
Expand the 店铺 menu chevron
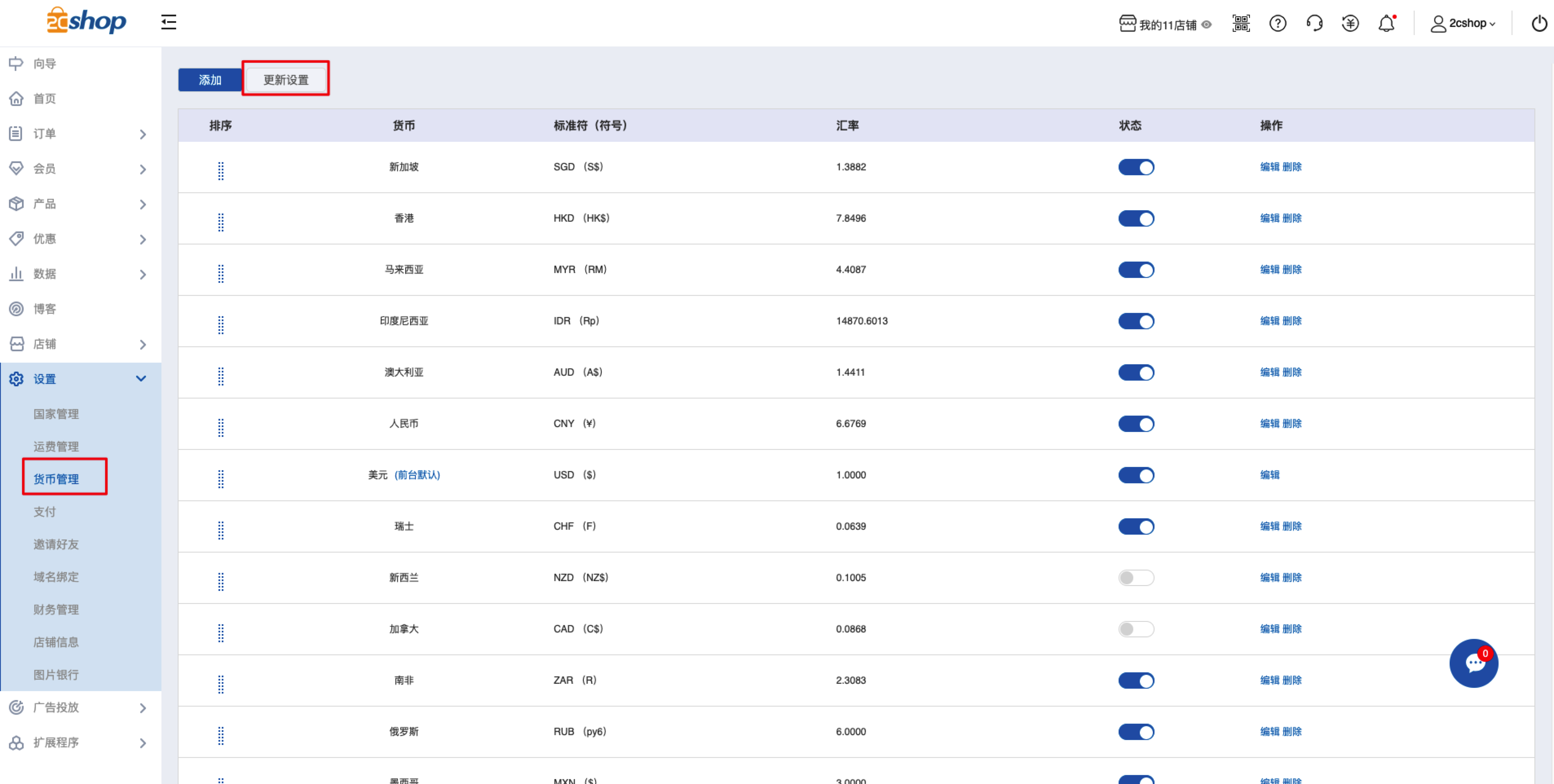(x=143, y=344)
